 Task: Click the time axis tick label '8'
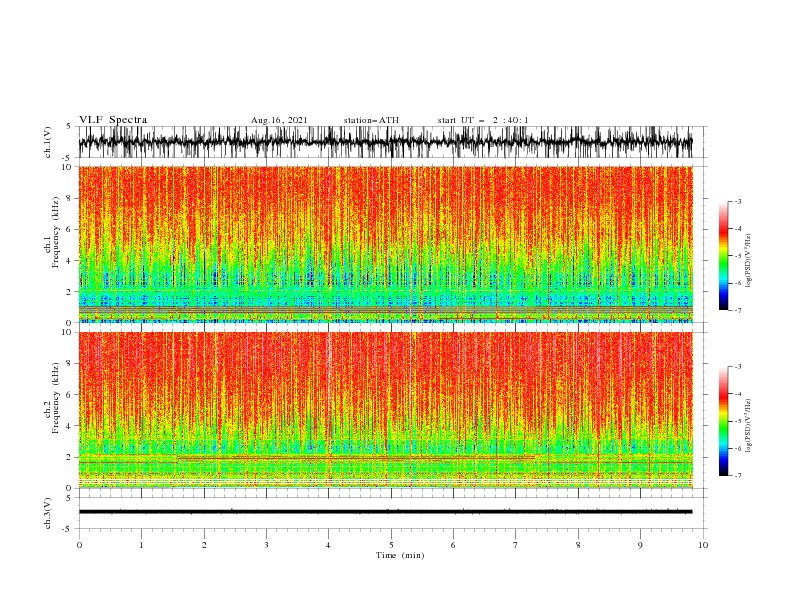[578, 545]
